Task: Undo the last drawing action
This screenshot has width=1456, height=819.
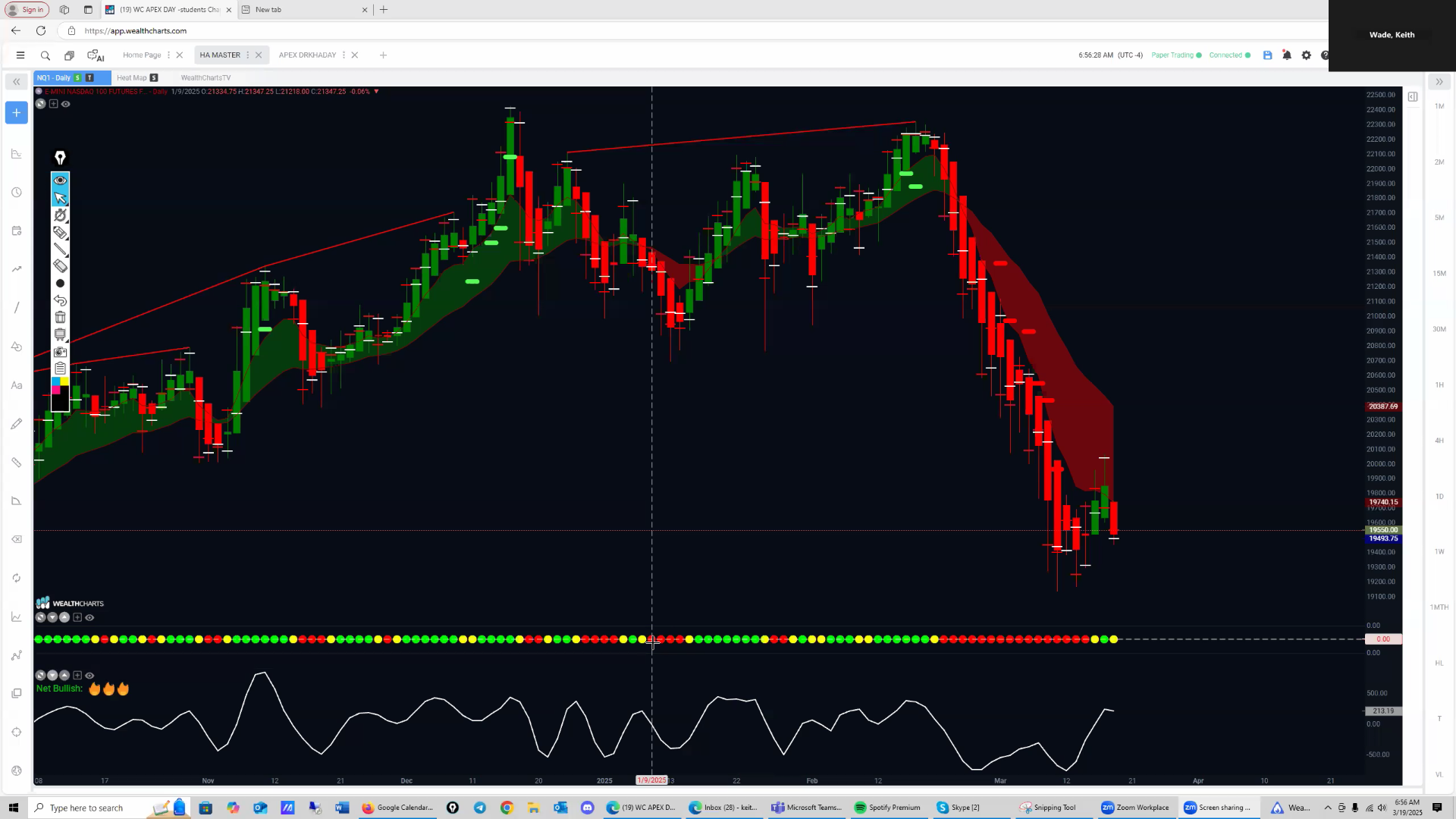Action: [x=60, y=300]
